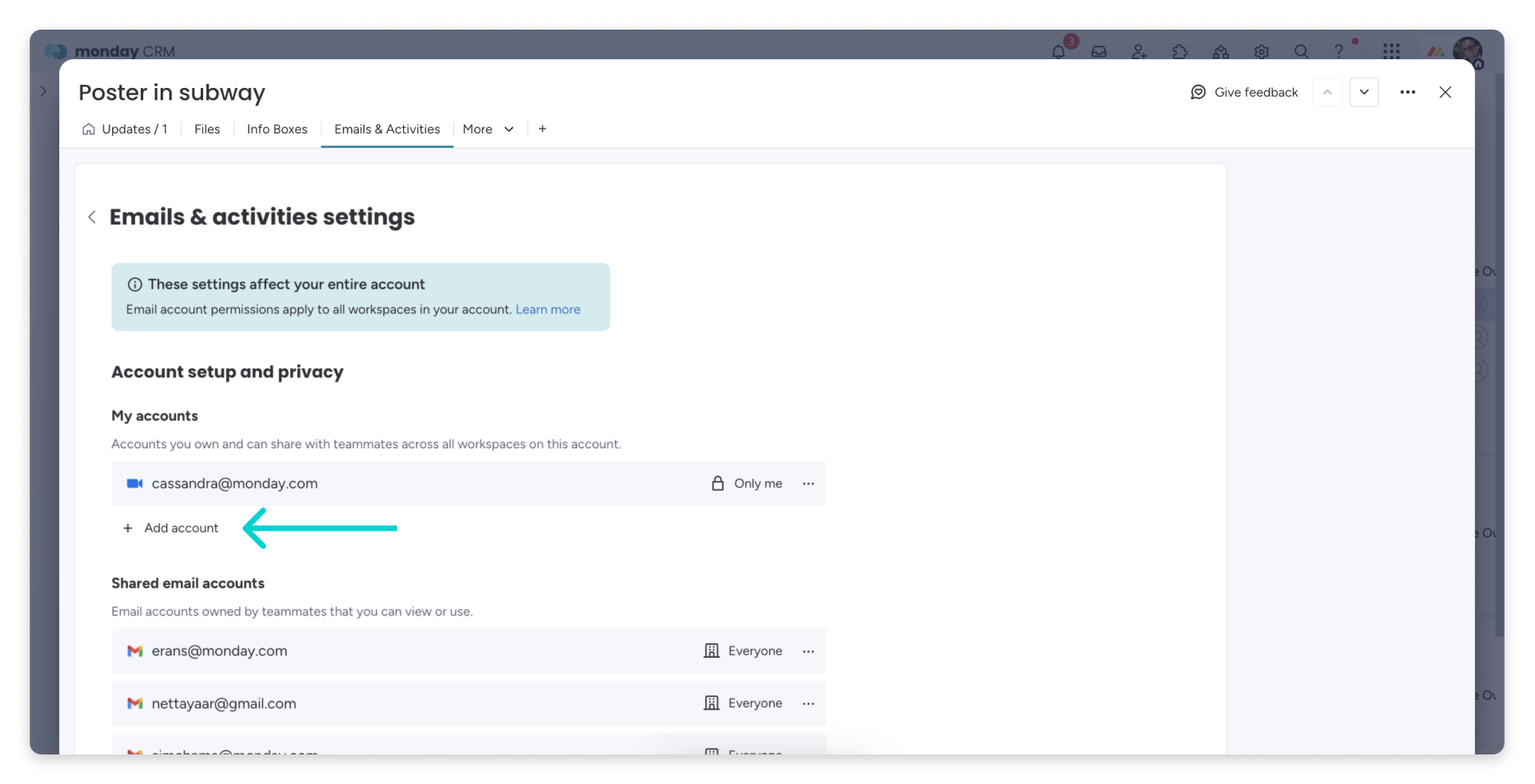Go to next item arrow

(1365, 92)
